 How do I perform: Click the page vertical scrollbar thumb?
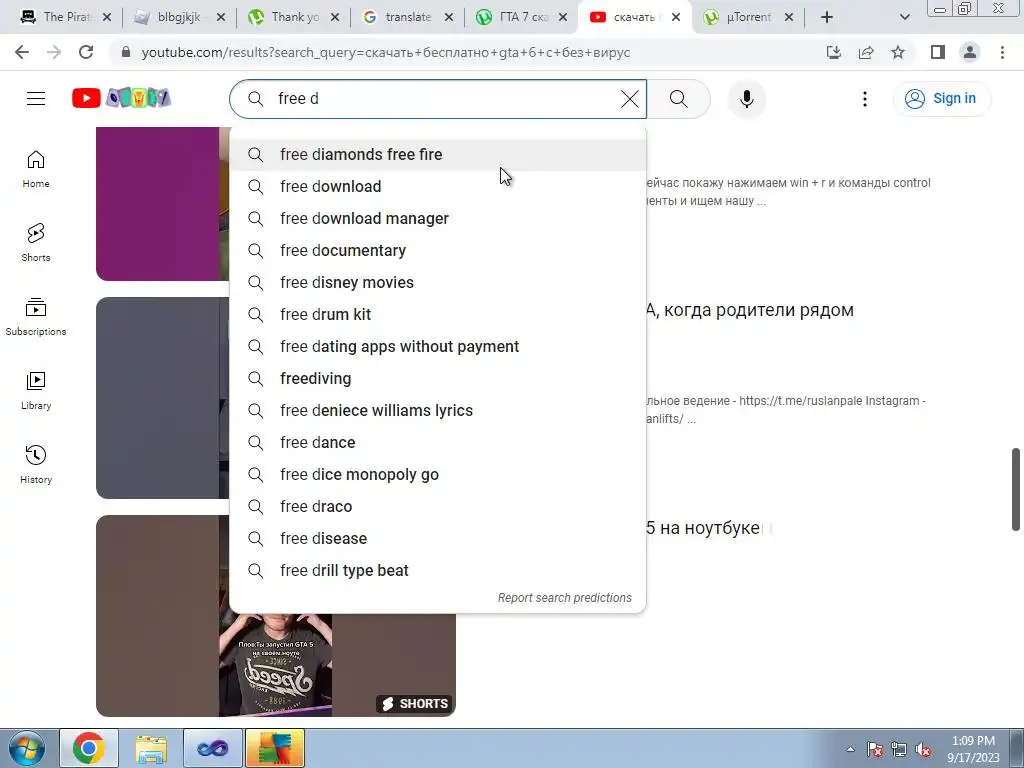click(x=1016, y=489)
